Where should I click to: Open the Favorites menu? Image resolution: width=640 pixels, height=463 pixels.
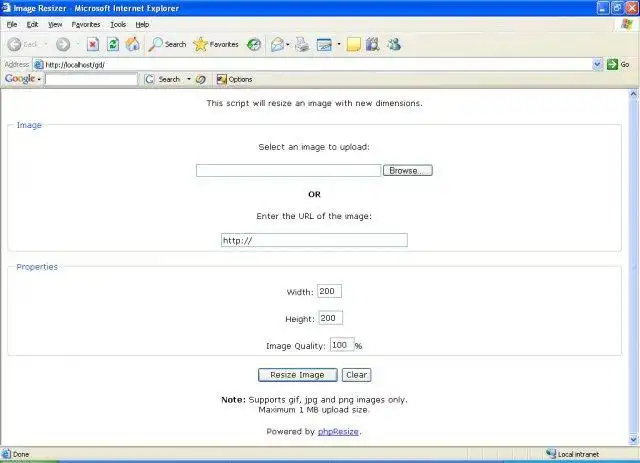[x=86, y=24]
